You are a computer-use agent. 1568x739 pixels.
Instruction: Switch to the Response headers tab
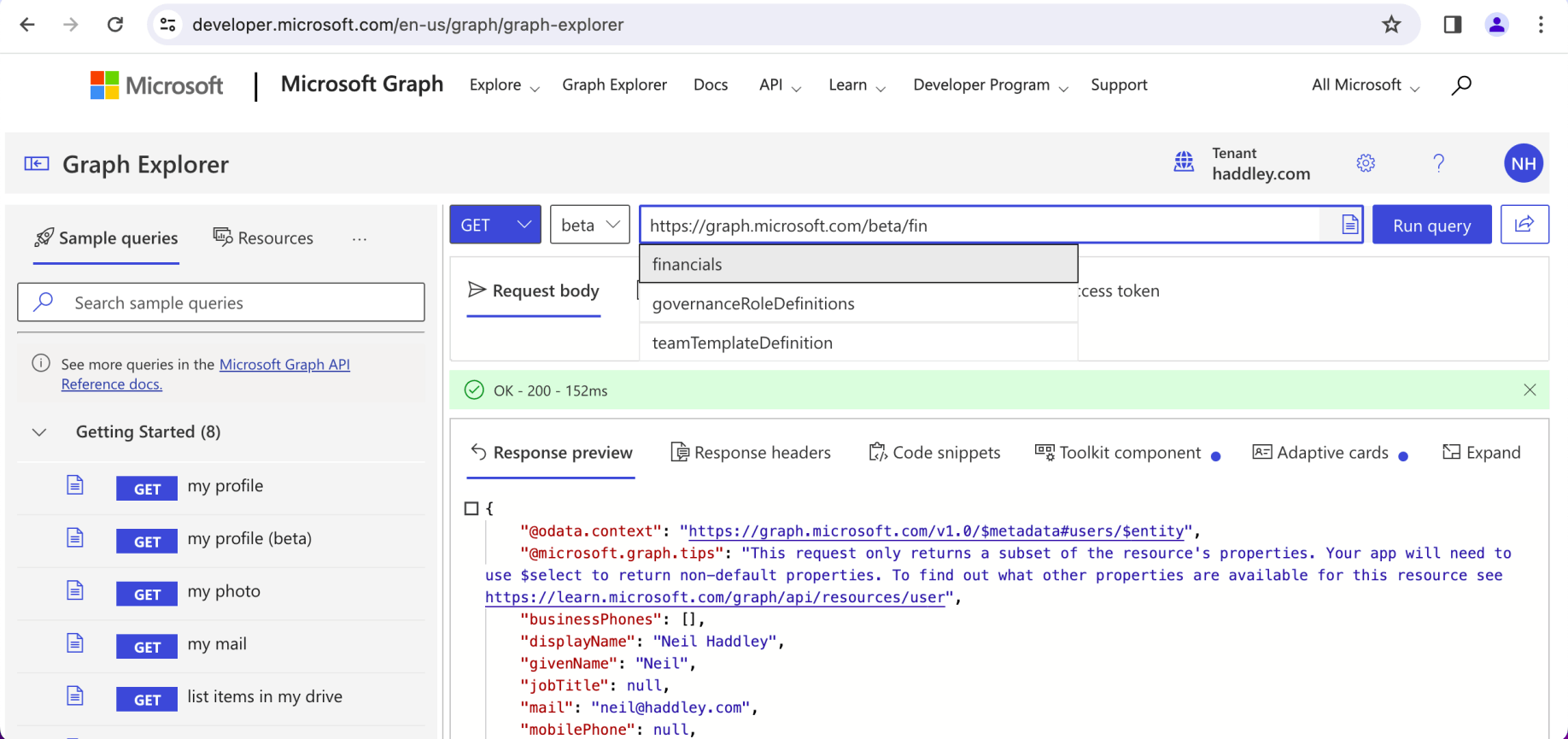751,453
